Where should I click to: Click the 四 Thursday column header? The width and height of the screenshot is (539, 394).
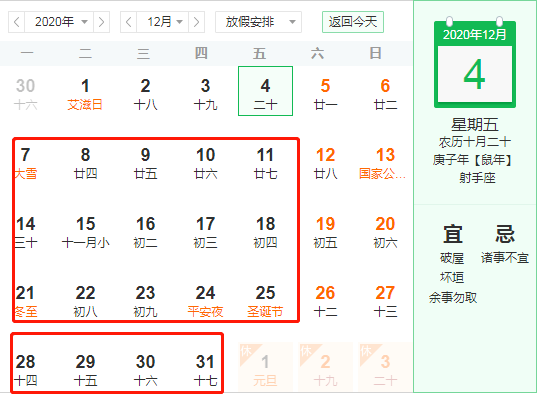[201, 53]
